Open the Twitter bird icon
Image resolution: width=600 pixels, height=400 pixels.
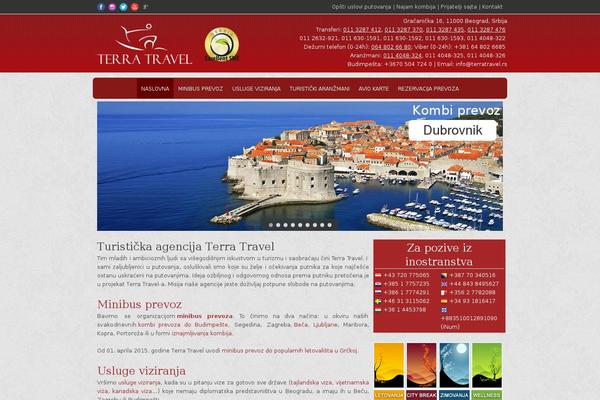point(123,7)
